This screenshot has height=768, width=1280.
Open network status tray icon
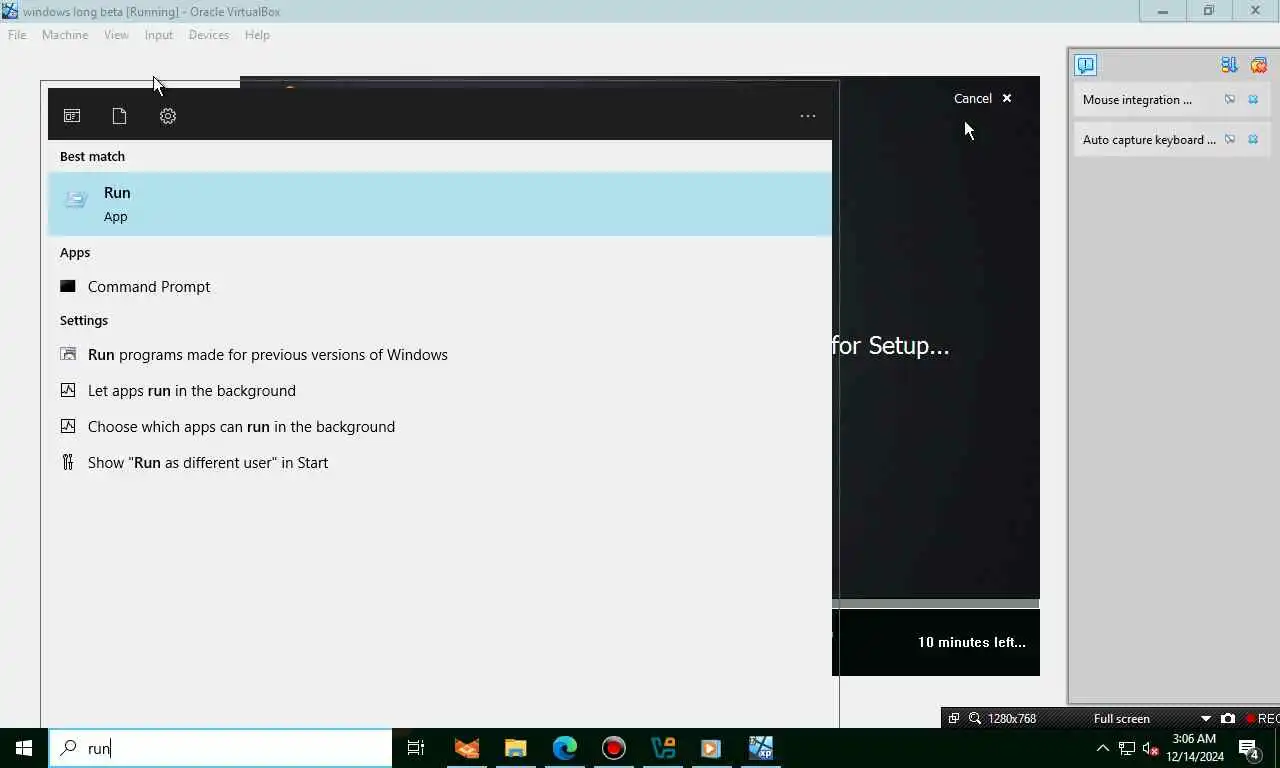tap(1127, 748)
